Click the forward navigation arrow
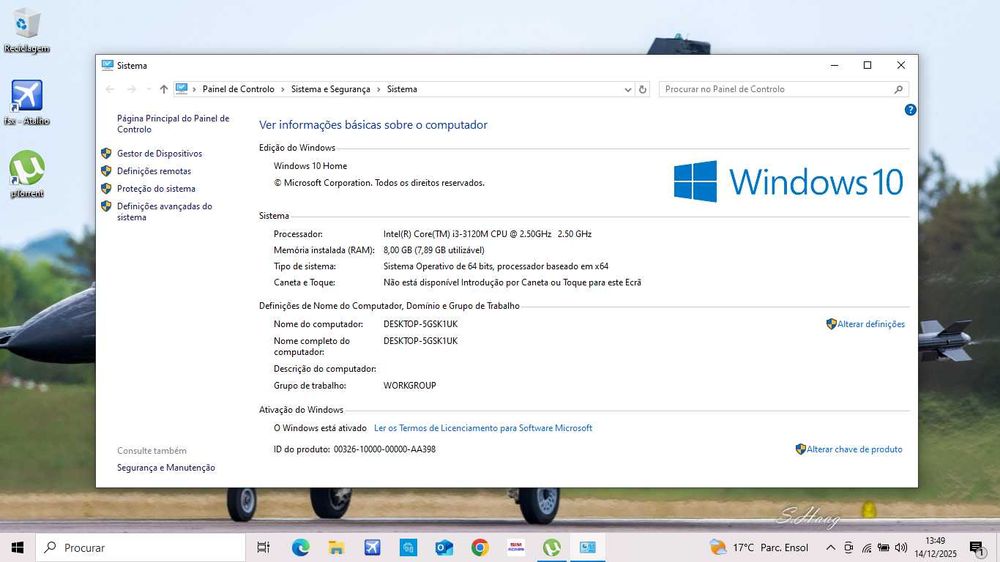Viewport: 1000px width, 562px height. coord(131,89)
